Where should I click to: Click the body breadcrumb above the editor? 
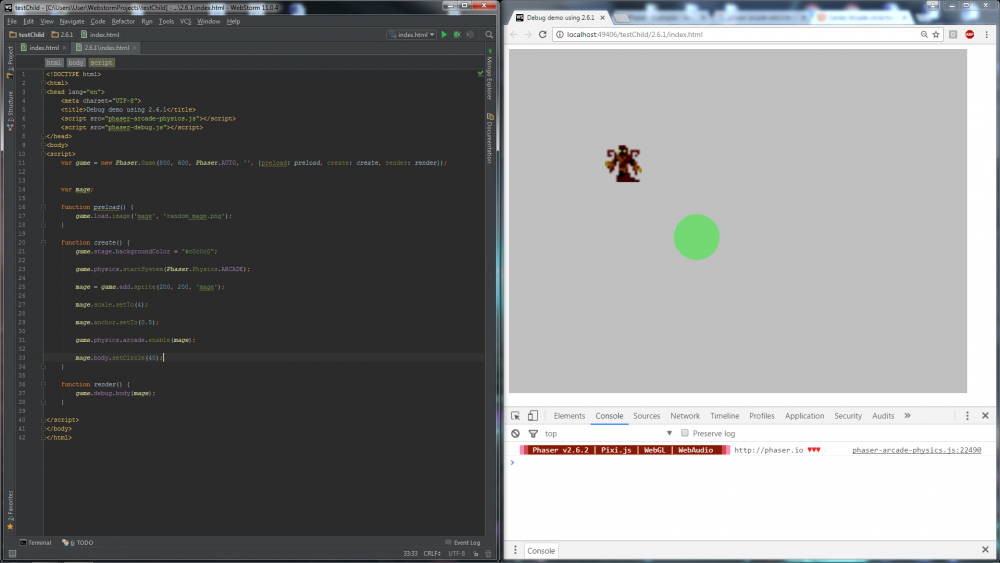click(x=75, y=62)
